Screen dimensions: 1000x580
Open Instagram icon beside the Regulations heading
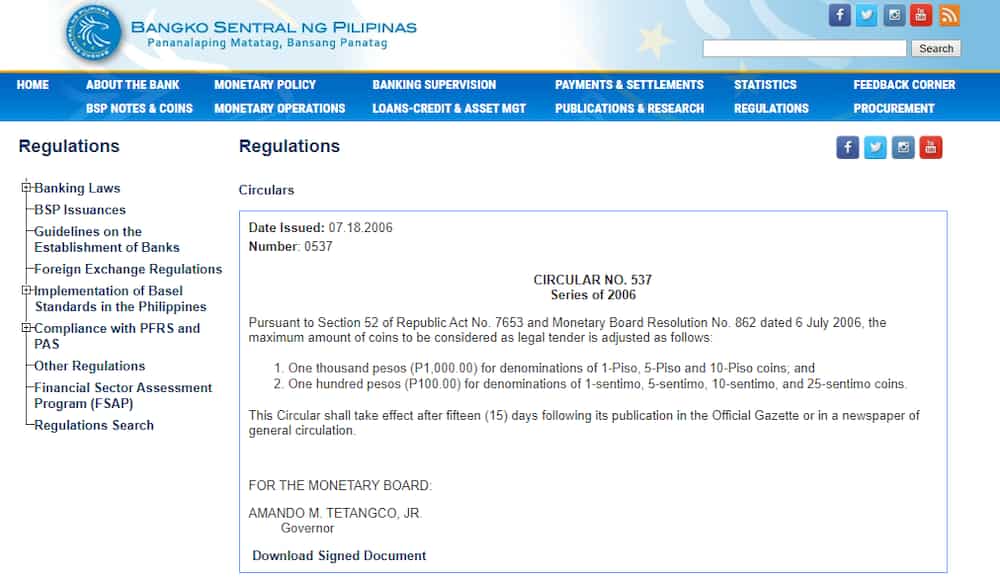(903, 147)
